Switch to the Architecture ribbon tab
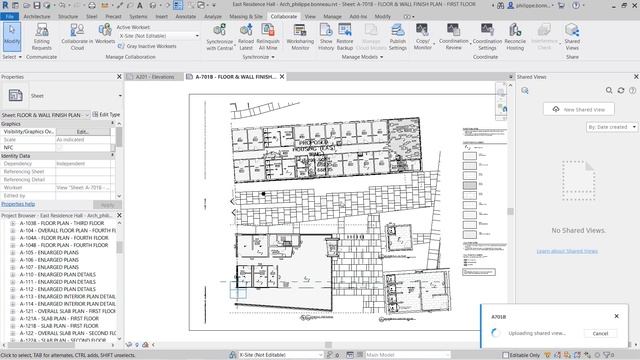Viewport: 640px width, 360px height. click(x=37, y=17)
